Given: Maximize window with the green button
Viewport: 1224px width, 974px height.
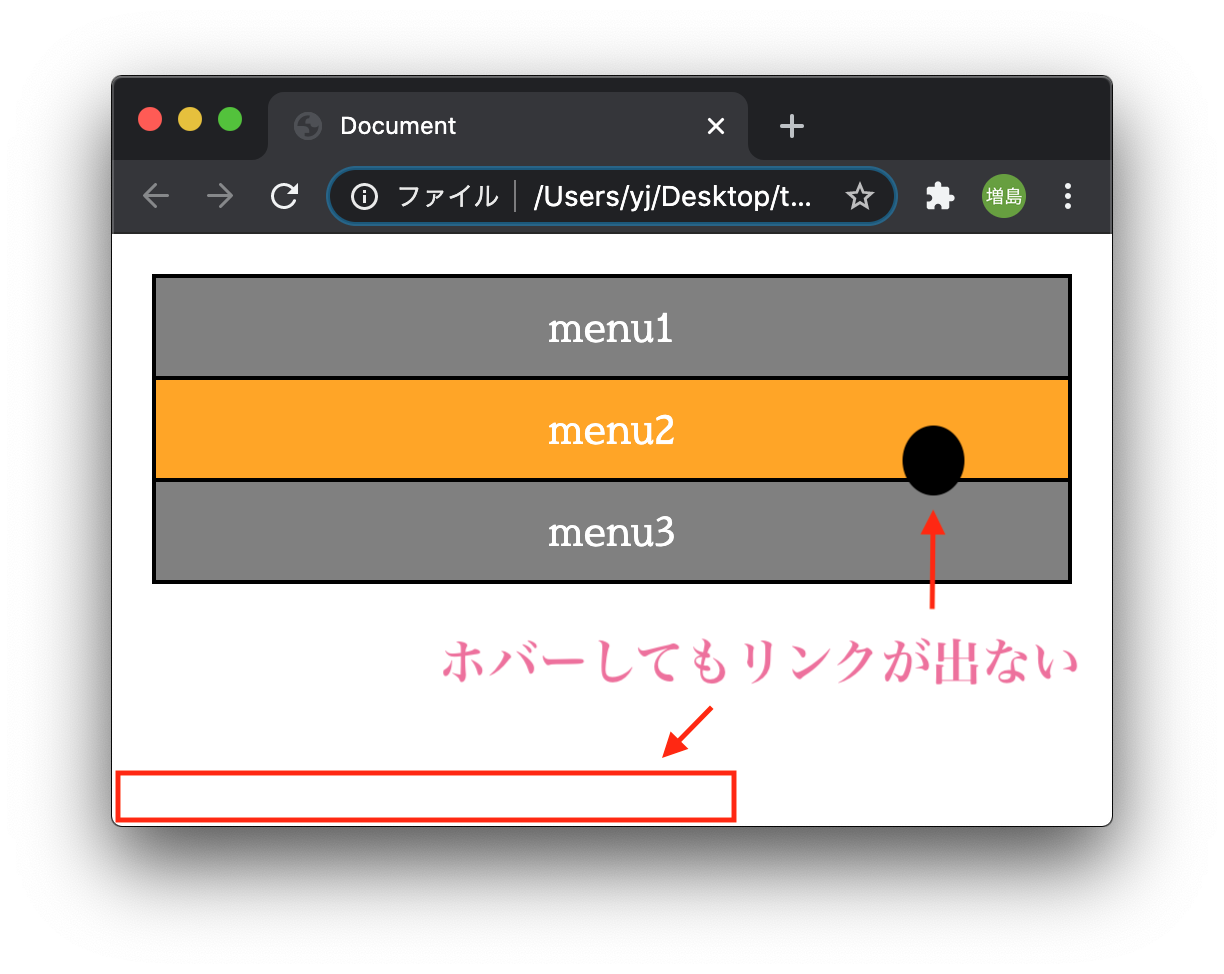Looking at the screenshot, I should pyautogui.click(x=230, y=119).
